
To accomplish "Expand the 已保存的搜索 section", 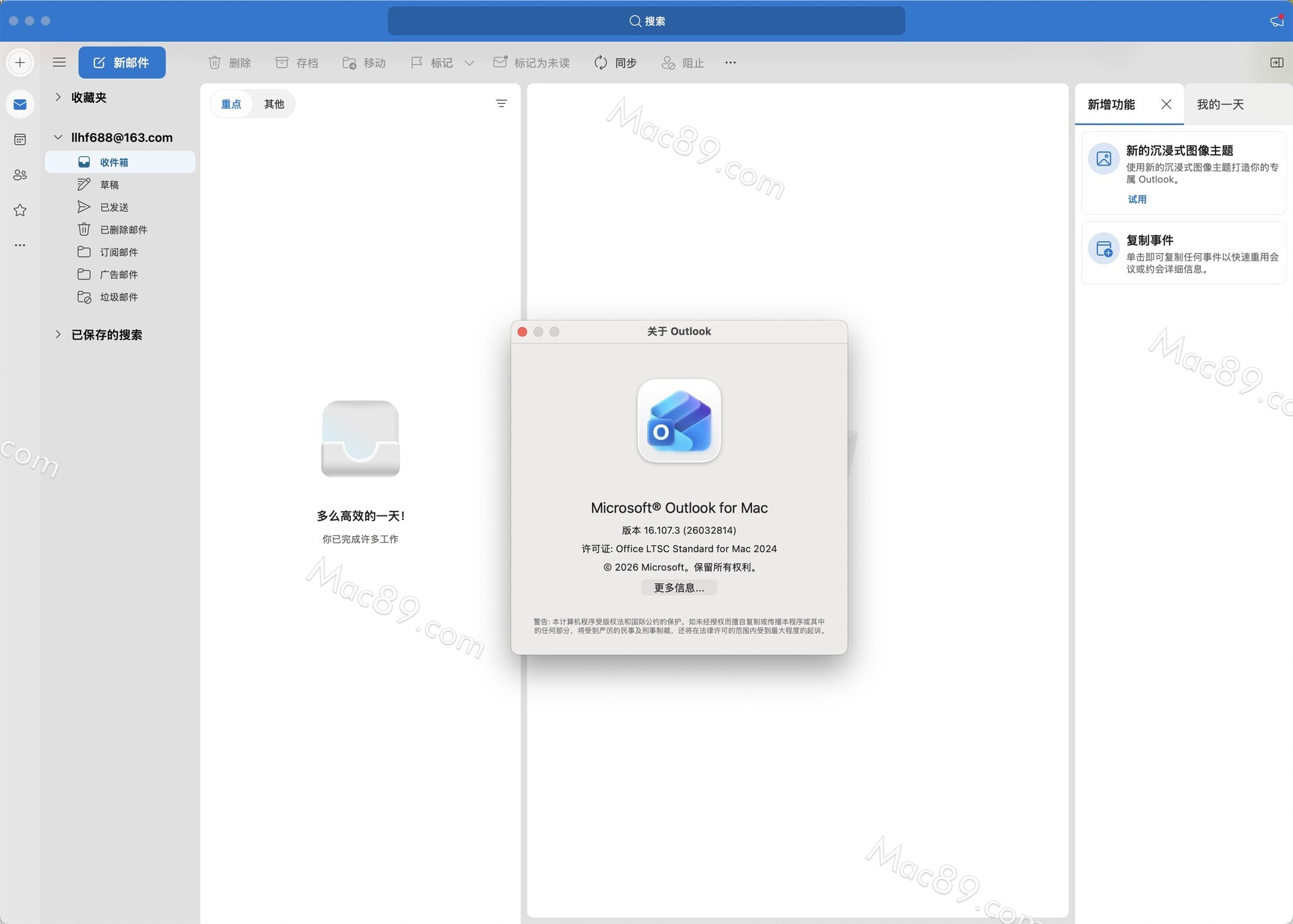I will coord(57,335).
